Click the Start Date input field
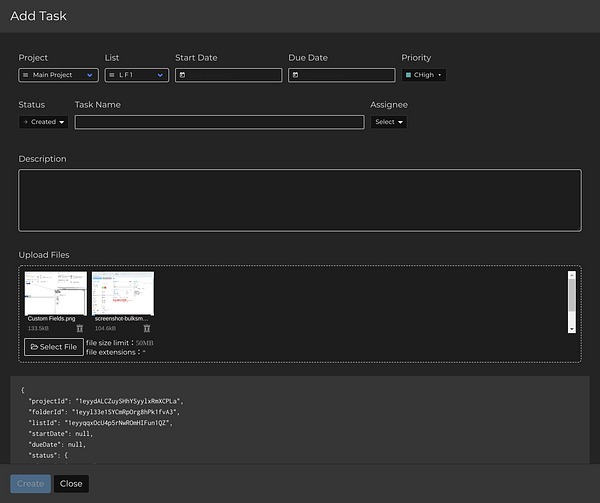The height and width of the screenshot is (503, 600). click(x=229, y=75)
